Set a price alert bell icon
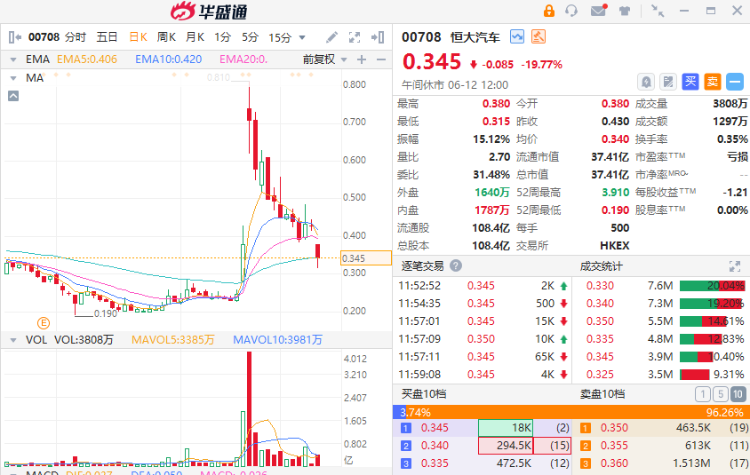Viewport: 750px width, 475px height. (646, 82)
